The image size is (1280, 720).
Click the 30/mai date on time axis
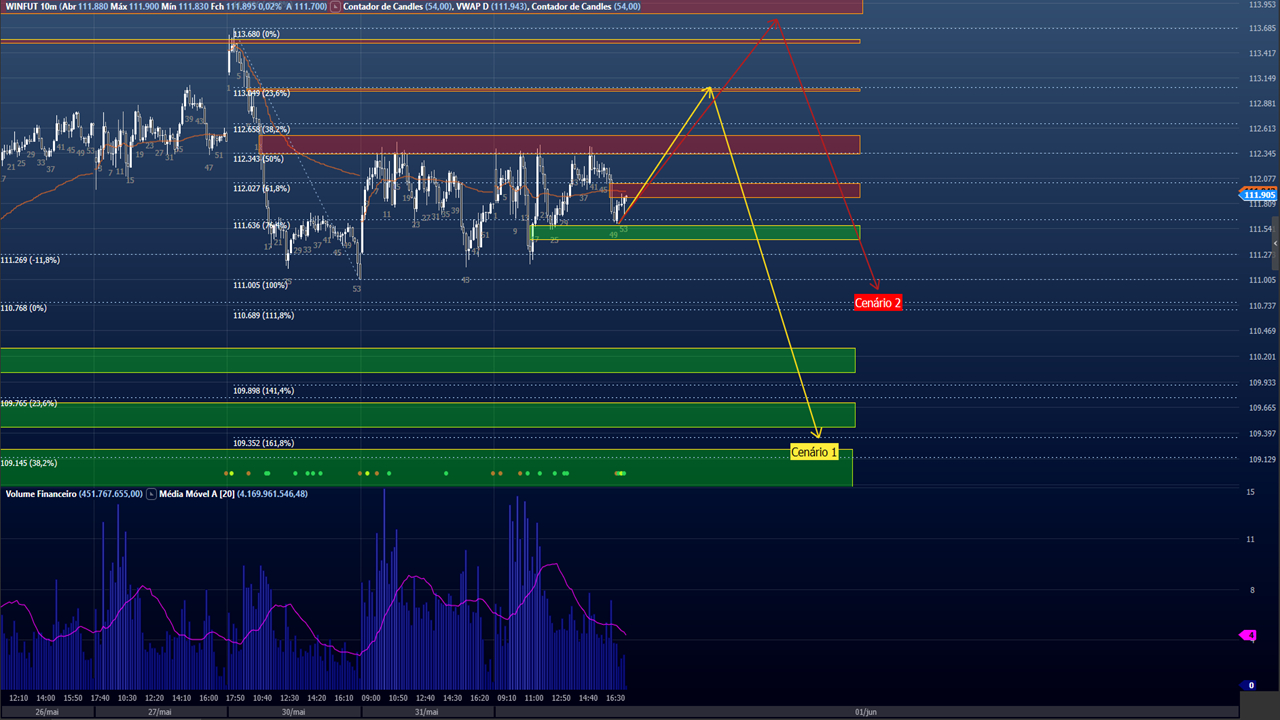[x=293, y=712]
